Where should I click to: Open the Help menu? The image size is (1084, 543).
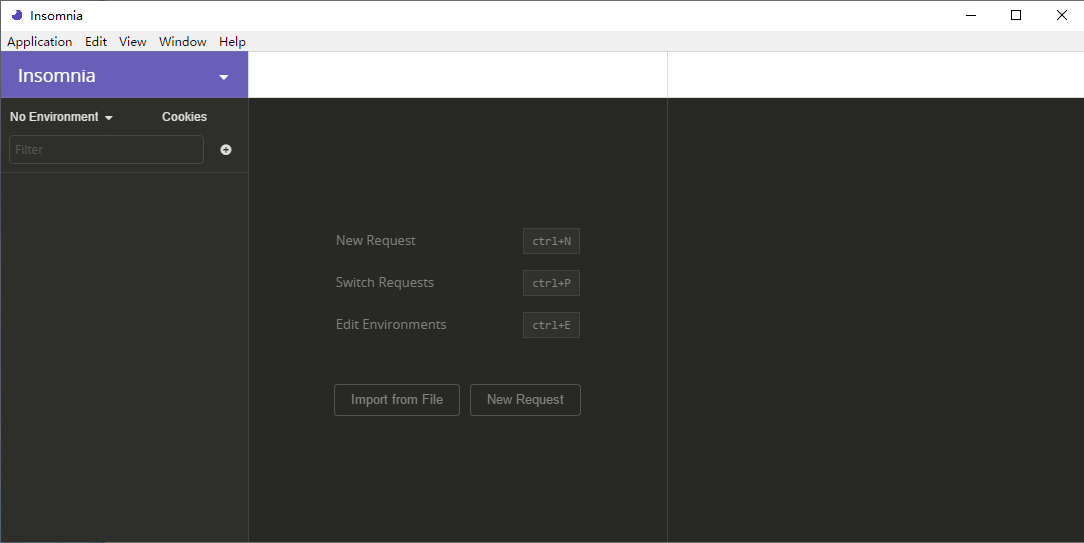pyautogui.click(x=232, y=42)
